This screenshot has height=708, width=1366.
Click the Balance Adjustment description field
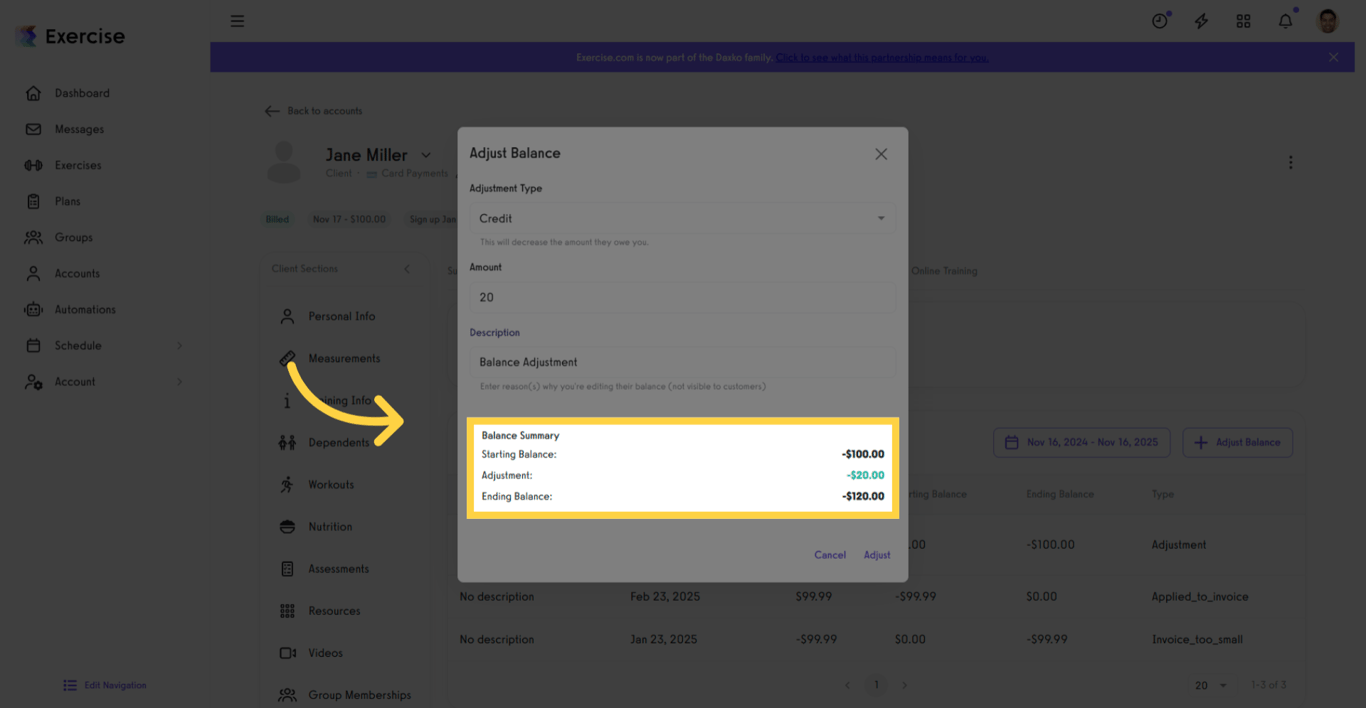coord(682,361)
